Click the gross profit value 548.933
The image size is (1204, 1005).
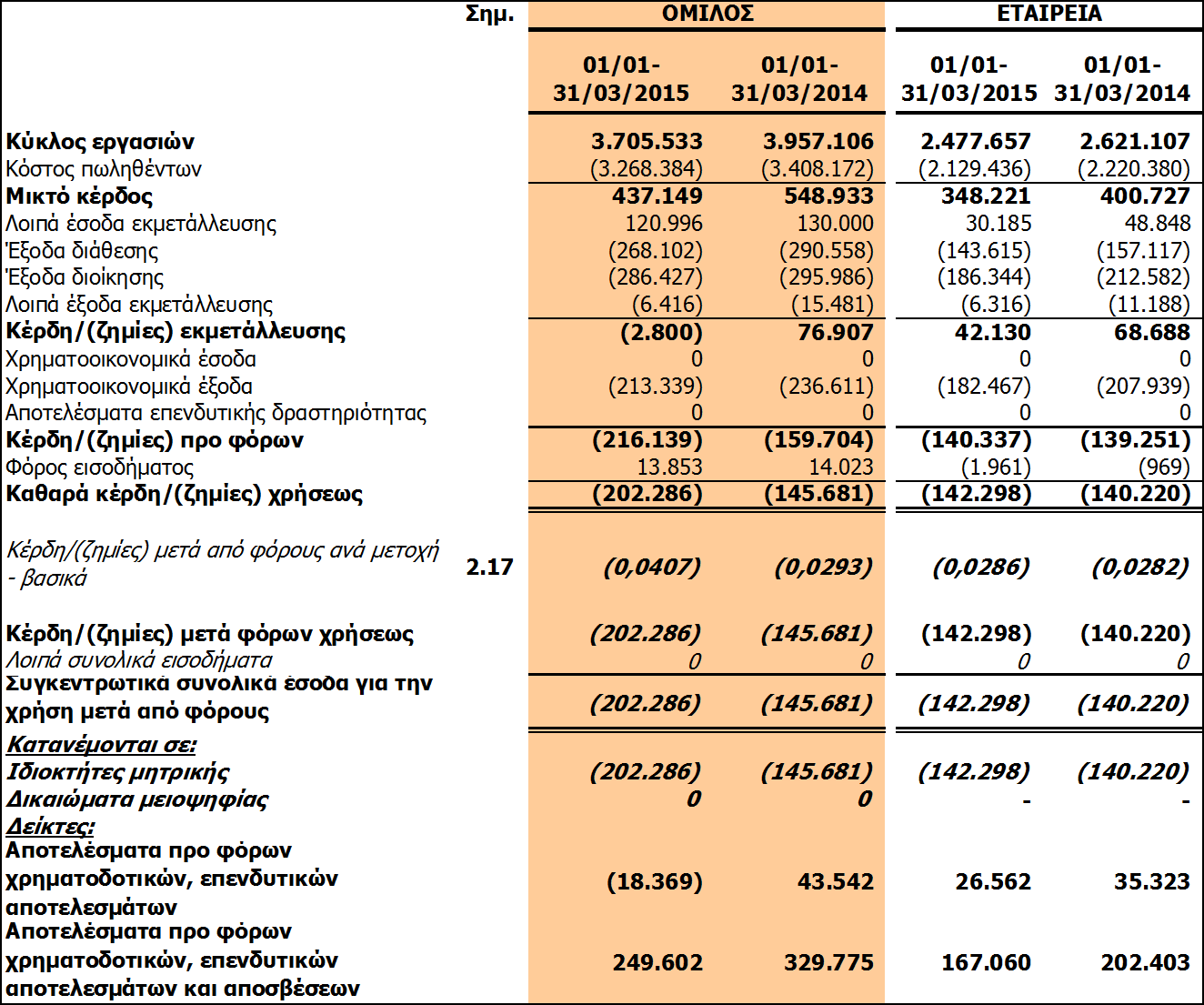828,196
